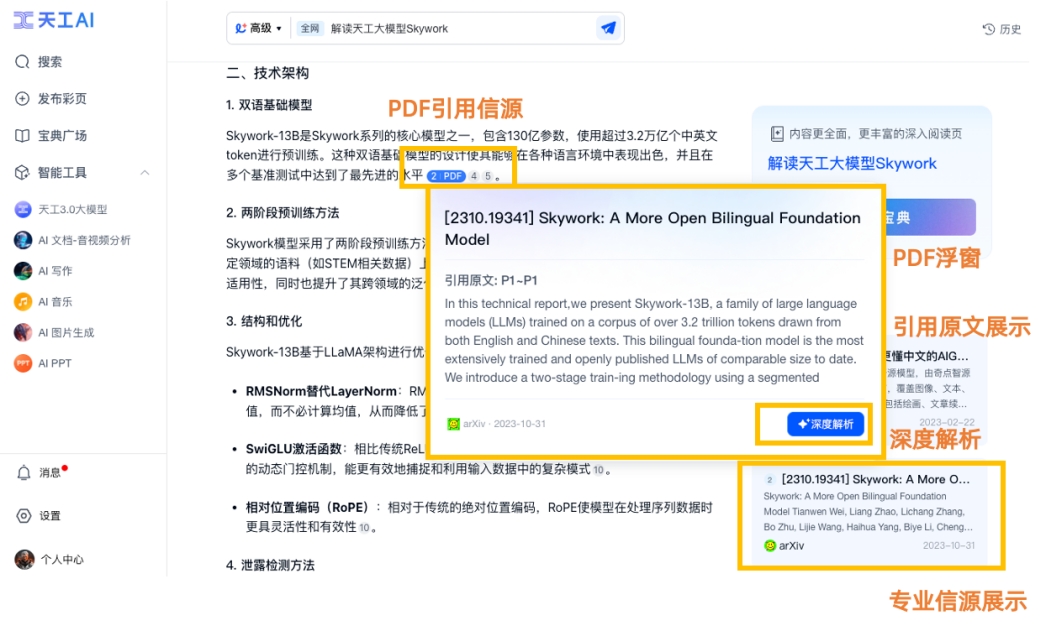Collapse the 智能工具 section chevron
1047x632 pixels.
(x=145, y=172)
